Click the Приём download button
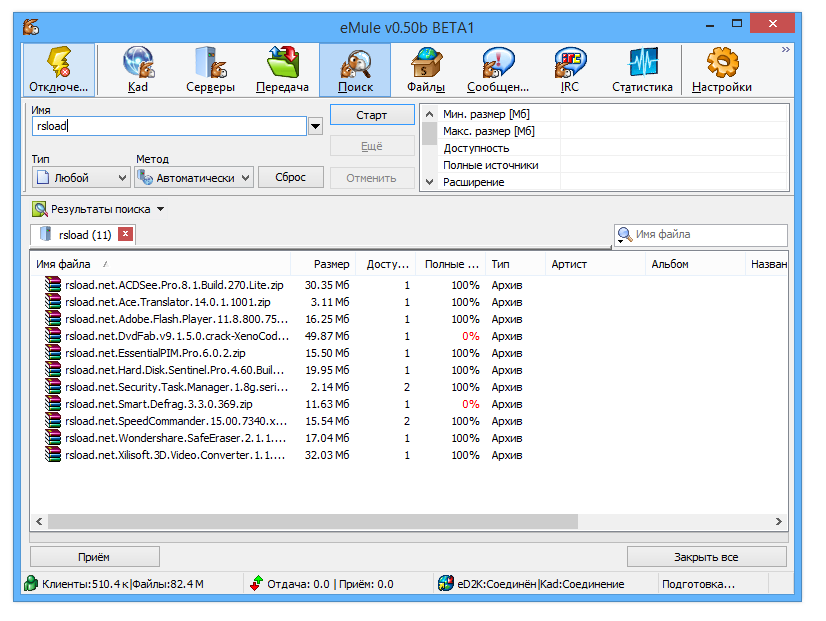Image resolution: width=826 pixels, height=621 pixels. (x=95, y=557)
